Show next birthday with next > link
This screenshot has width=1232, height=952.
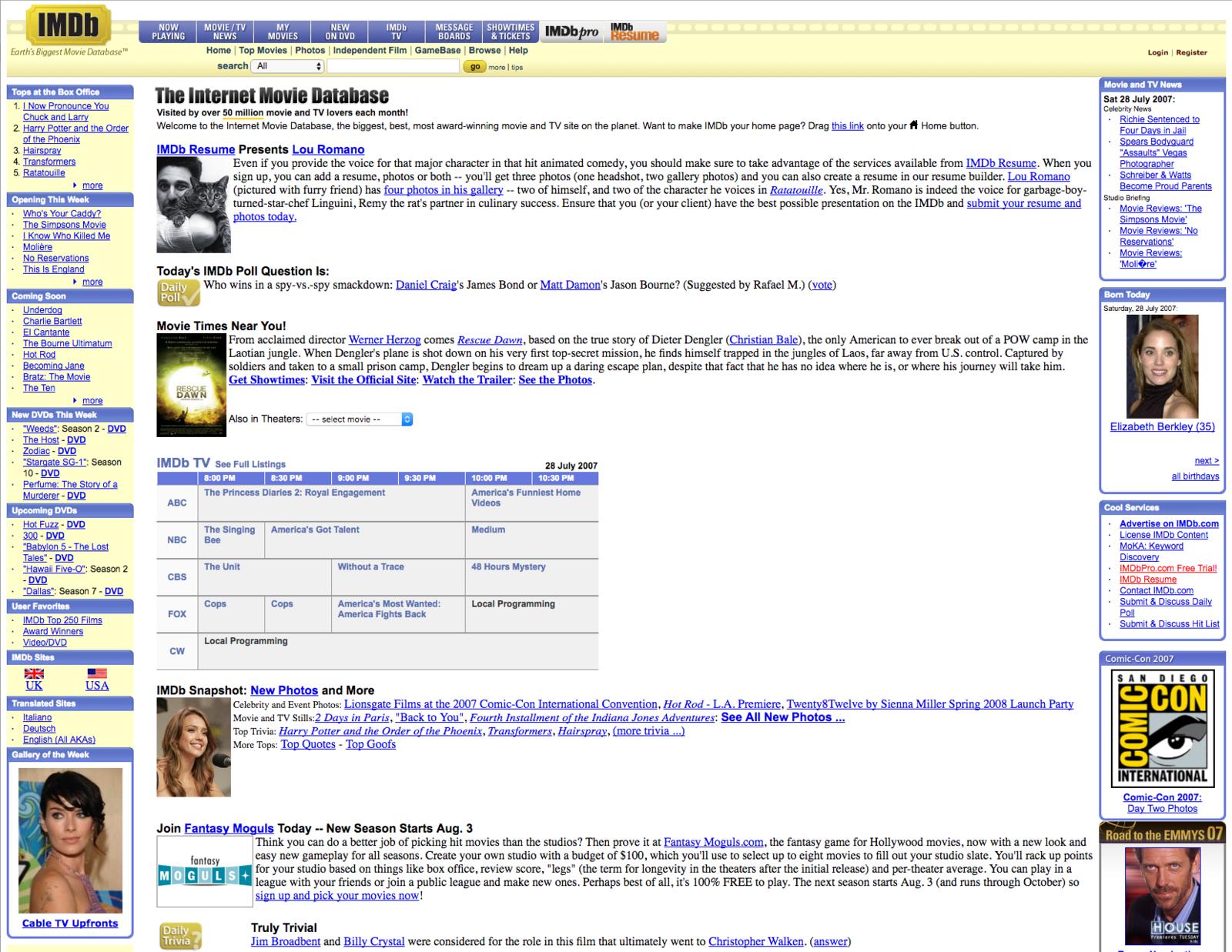click(x=1207, y=460)
